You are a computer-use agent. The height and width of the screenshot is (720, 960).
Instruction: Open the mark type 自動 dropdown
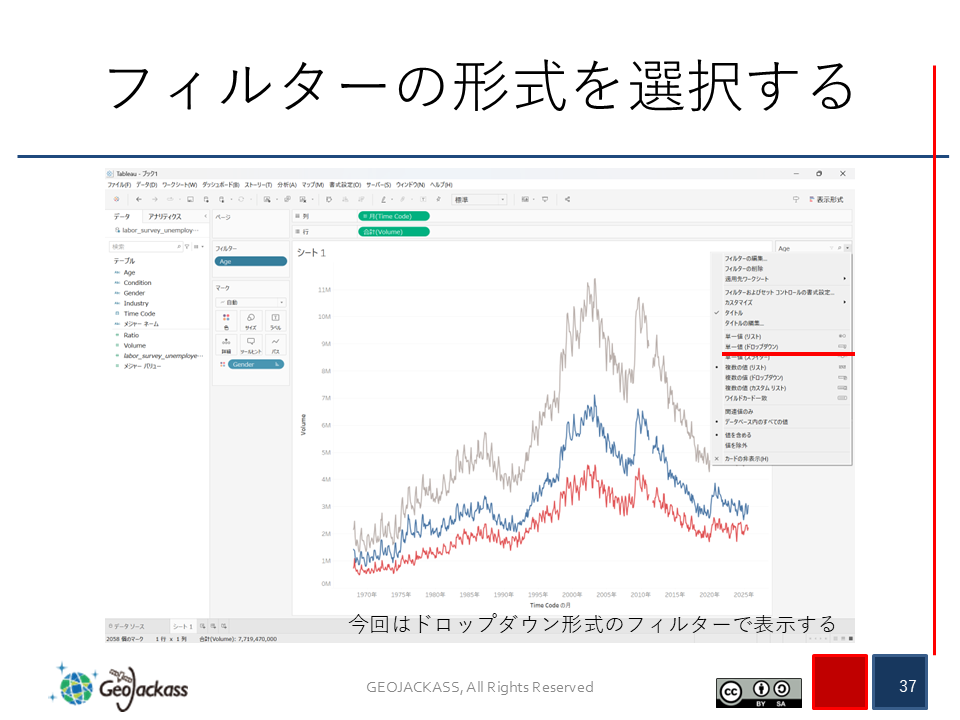pos(250,301)
